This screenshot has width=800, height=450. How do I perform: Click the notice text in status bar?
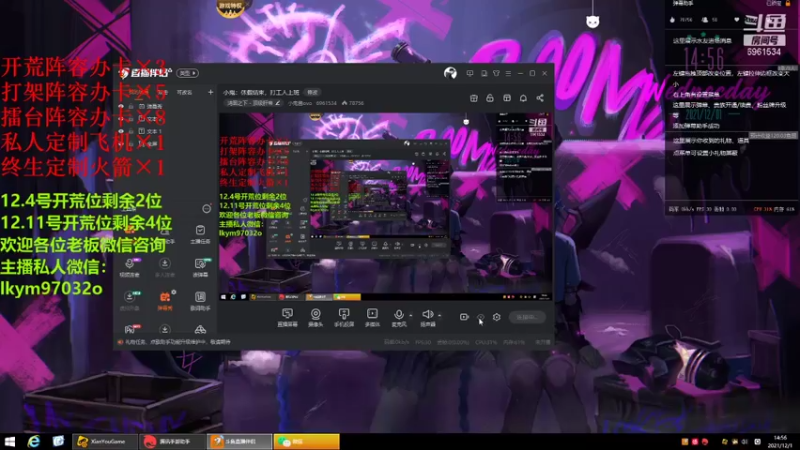(x=178, y=342)
